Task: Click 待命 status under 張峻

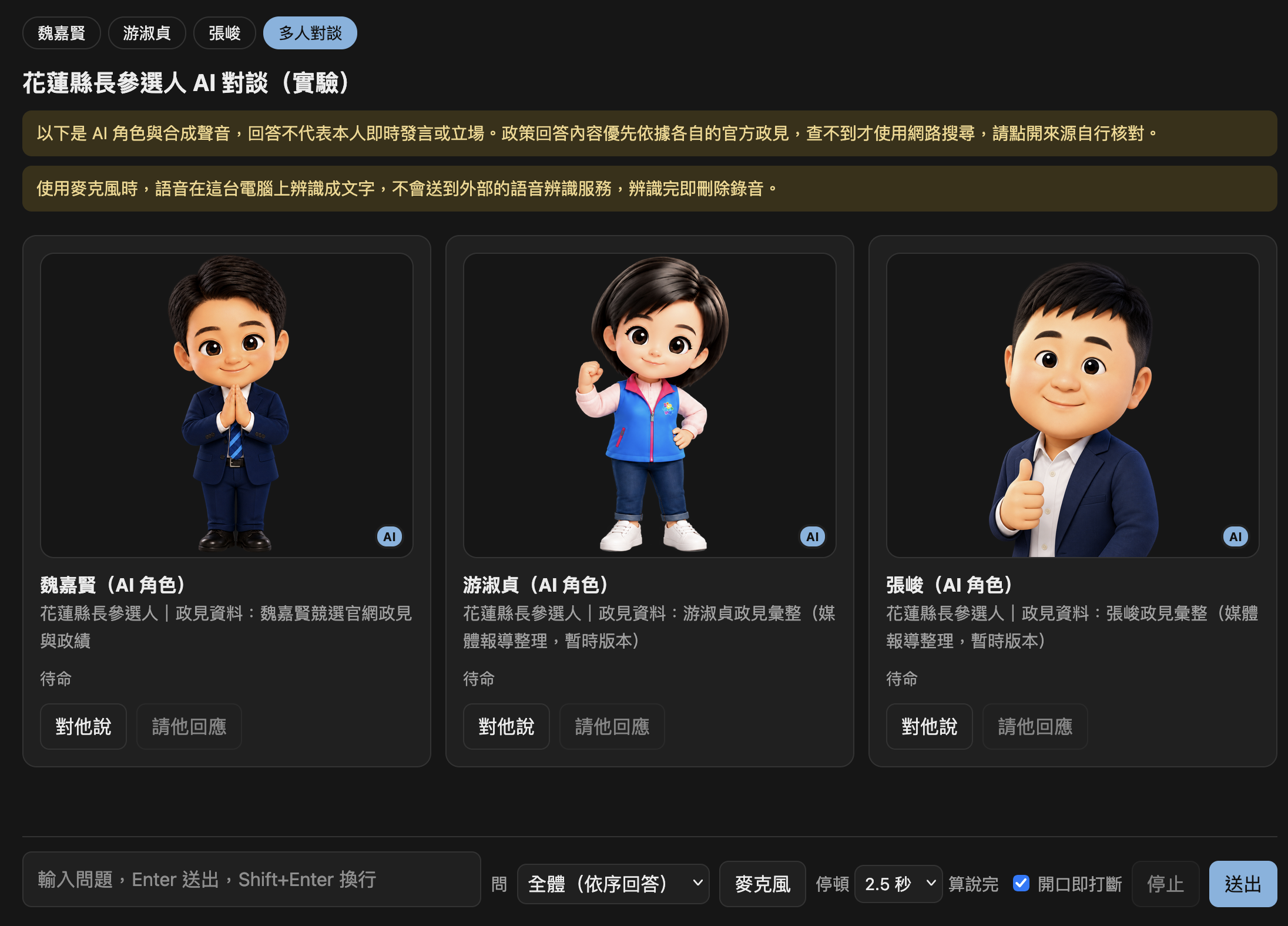Action: [902, 679]
